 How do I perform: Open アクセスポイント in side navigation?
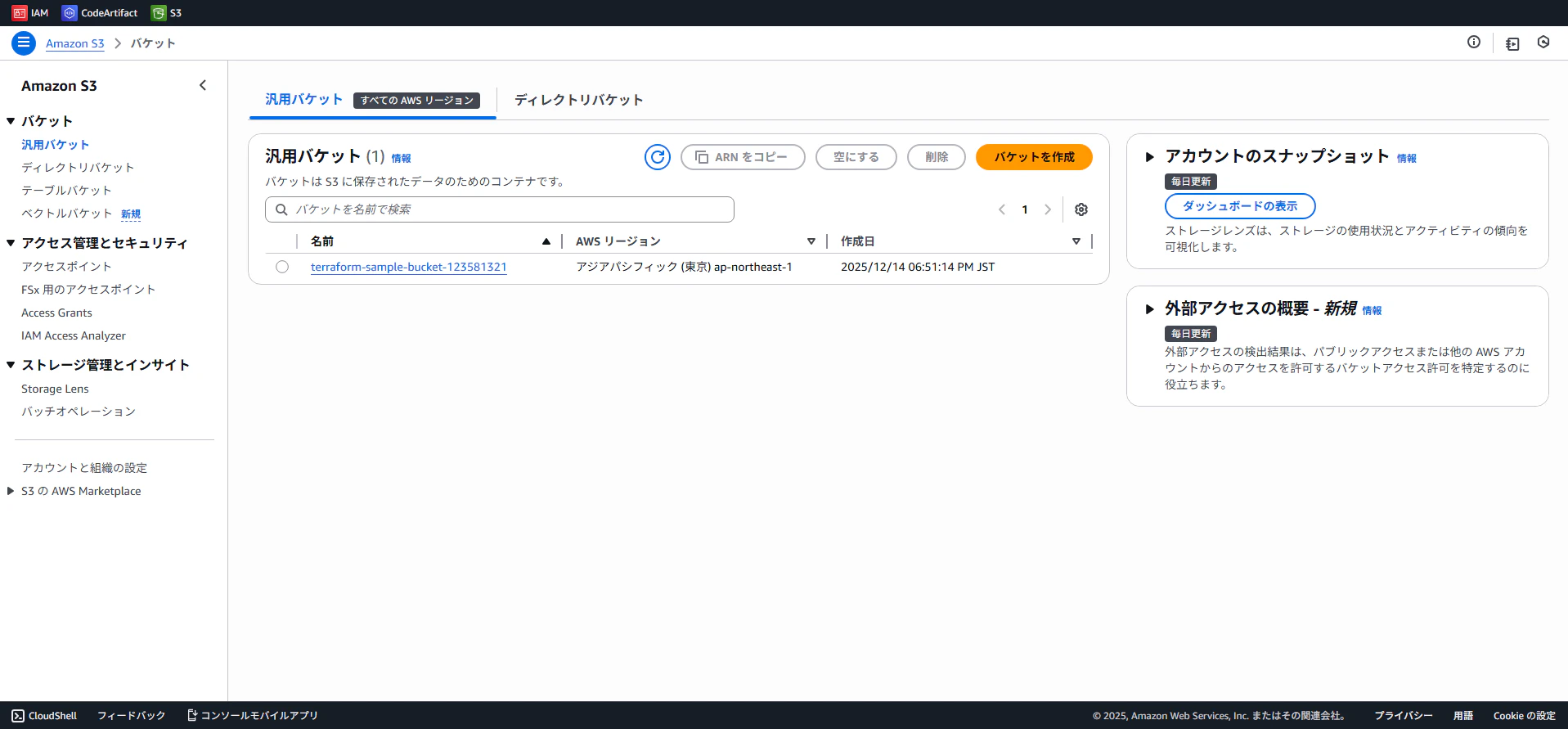(x=66, y=267)
